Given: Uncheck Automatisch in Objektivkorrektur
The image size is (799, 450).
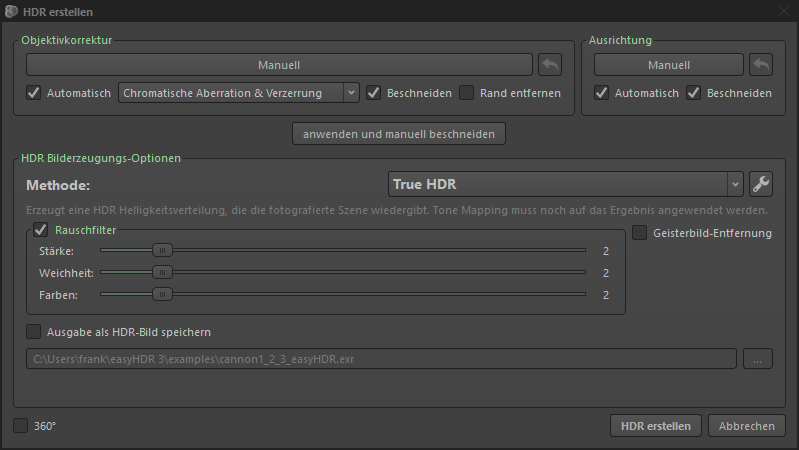Looking at the screenshot, I should (34, 93).
